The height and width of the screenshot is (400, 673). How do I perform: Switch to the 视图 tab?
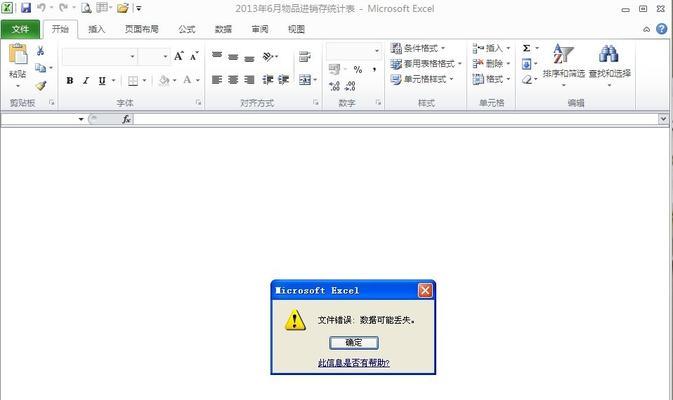pos(296,29)
